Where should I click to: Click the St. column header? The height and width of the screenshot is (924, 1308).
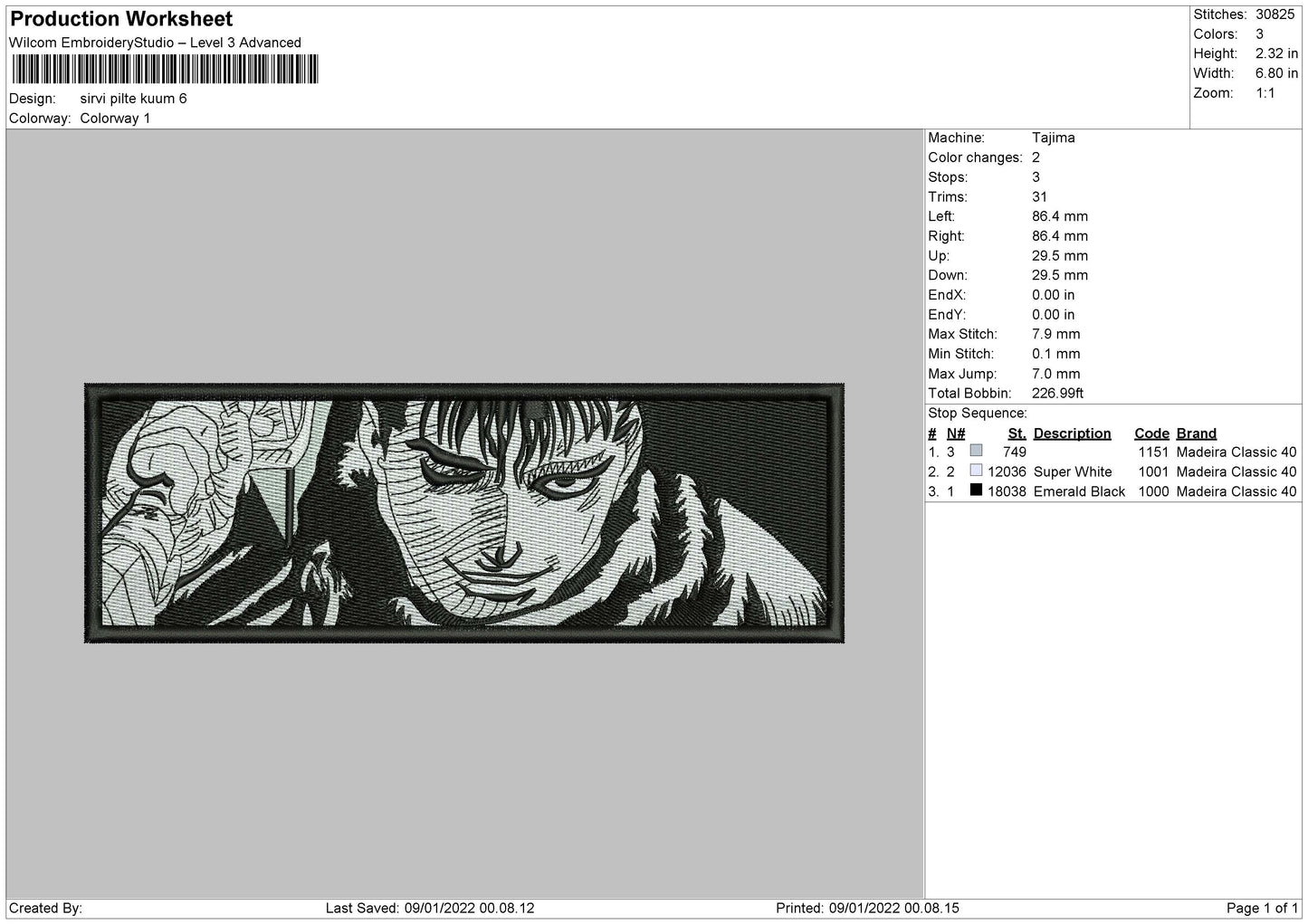point(1017,433)
